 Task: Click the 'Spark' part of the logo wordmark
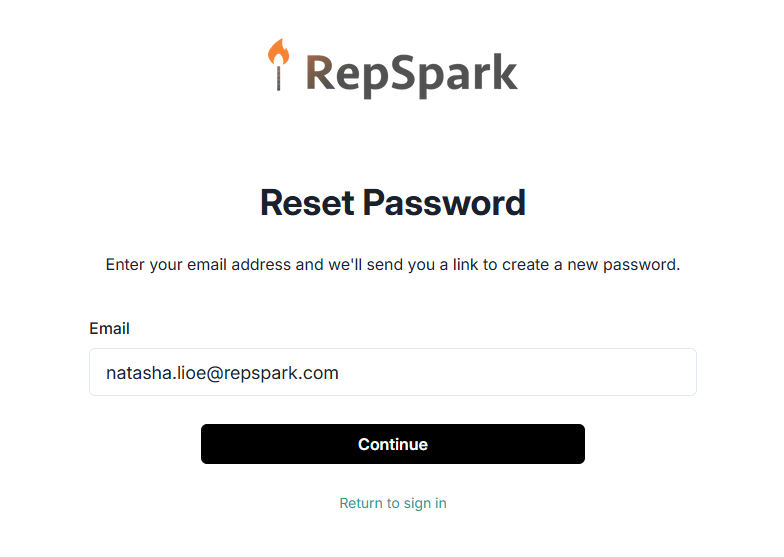point(454,74)
